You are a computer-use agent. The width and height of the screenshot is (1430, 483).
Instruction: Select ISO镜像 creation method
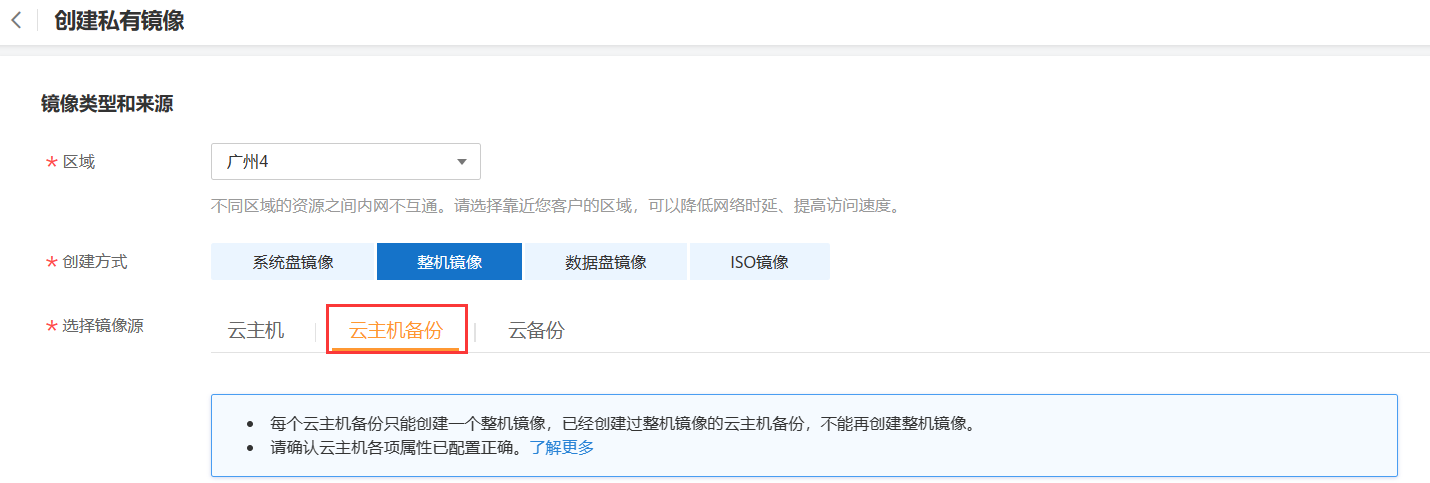[x=760, y=262]
